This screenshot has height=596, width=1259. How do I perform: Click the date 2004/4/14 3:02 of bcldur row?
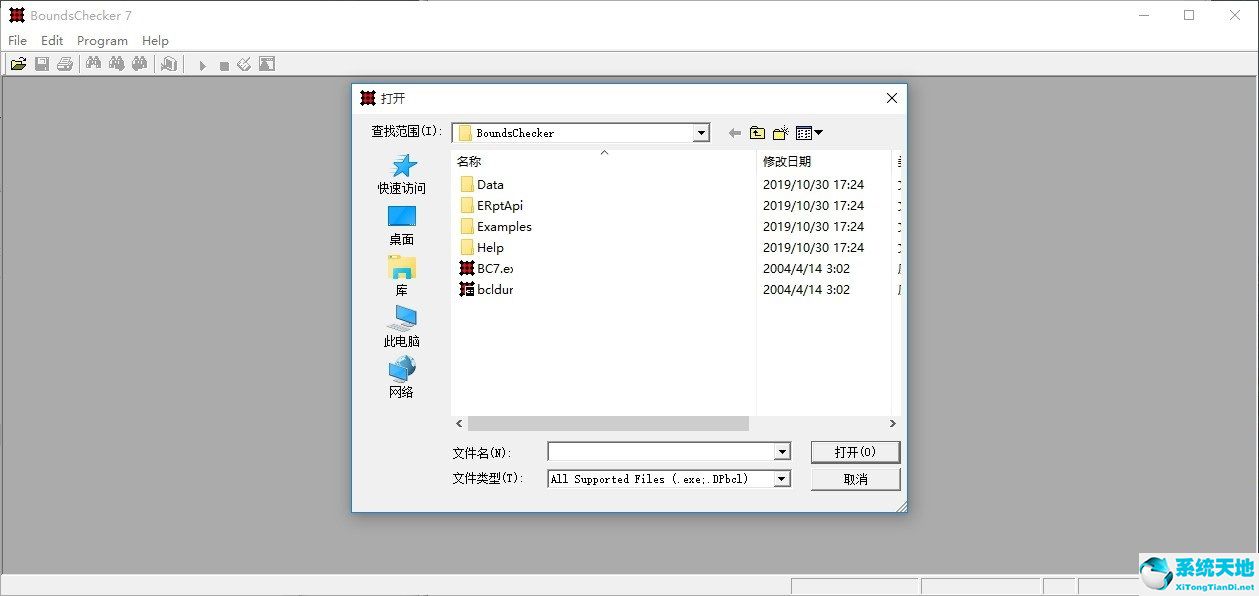(x=806, y=290)
